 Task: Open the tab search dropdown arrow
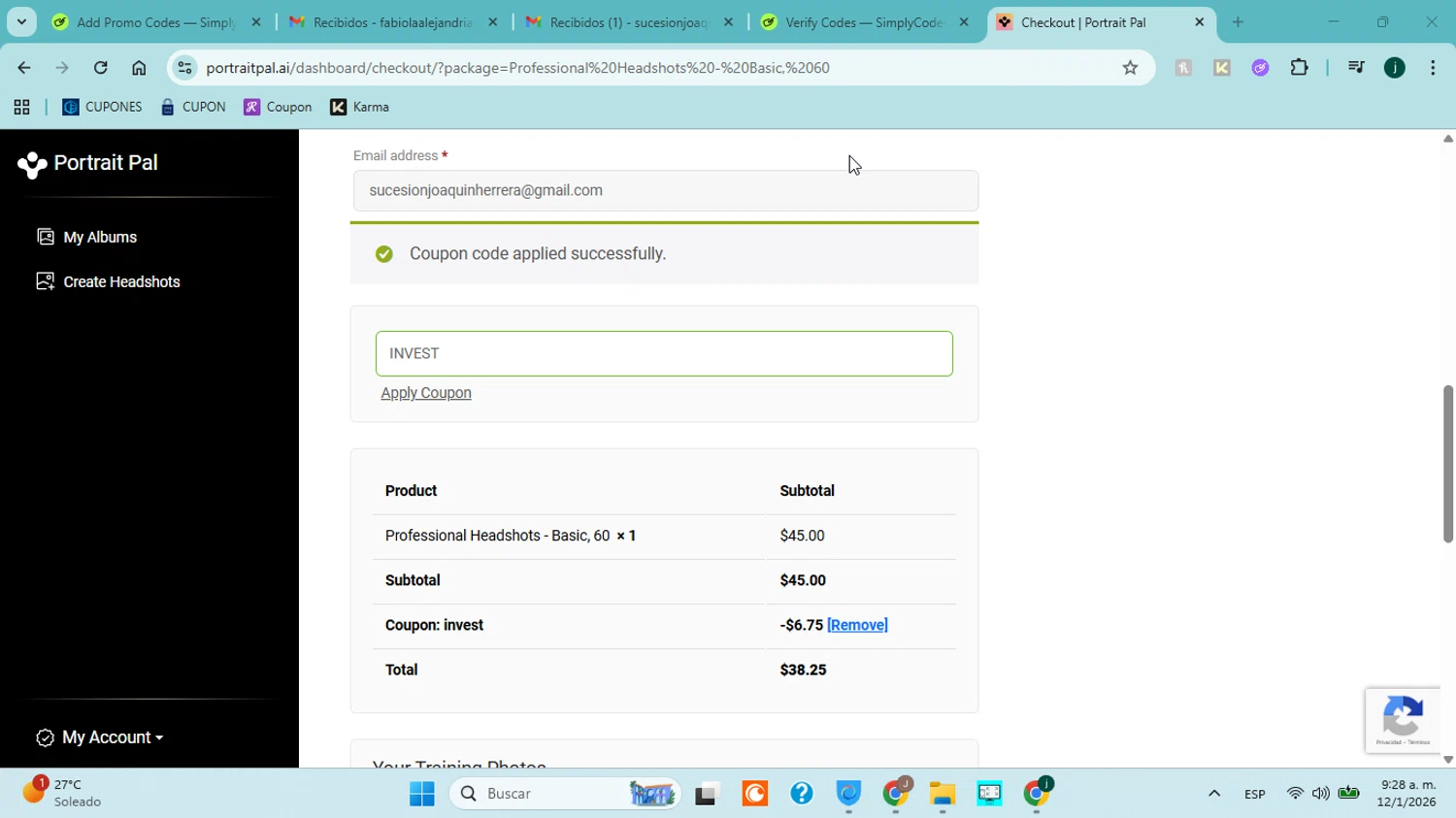(21, 21)
